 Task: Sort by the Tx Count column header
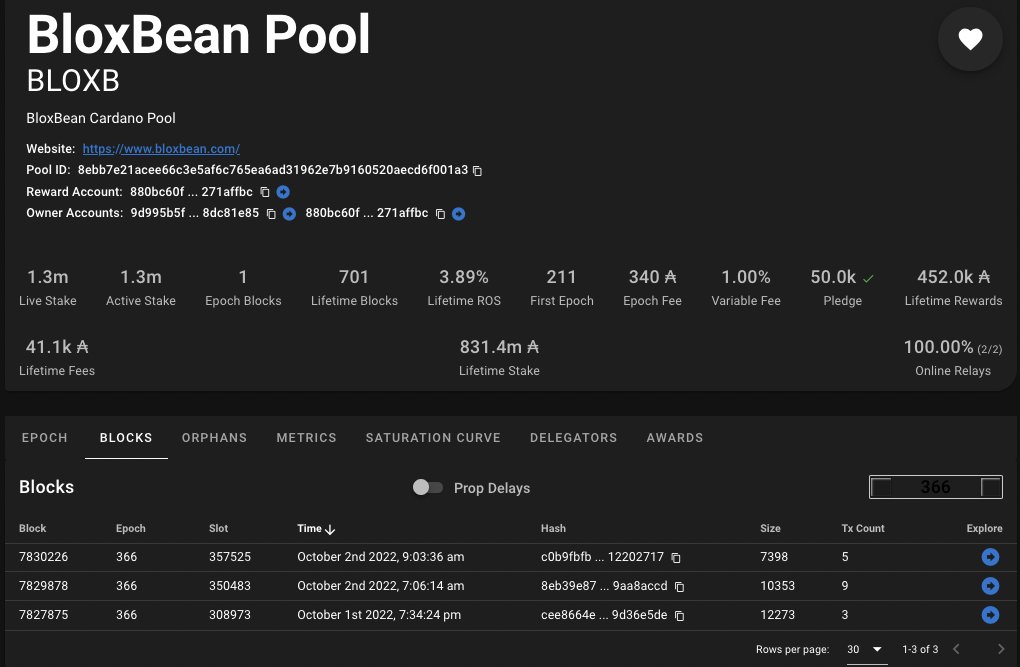click(863, 528)
